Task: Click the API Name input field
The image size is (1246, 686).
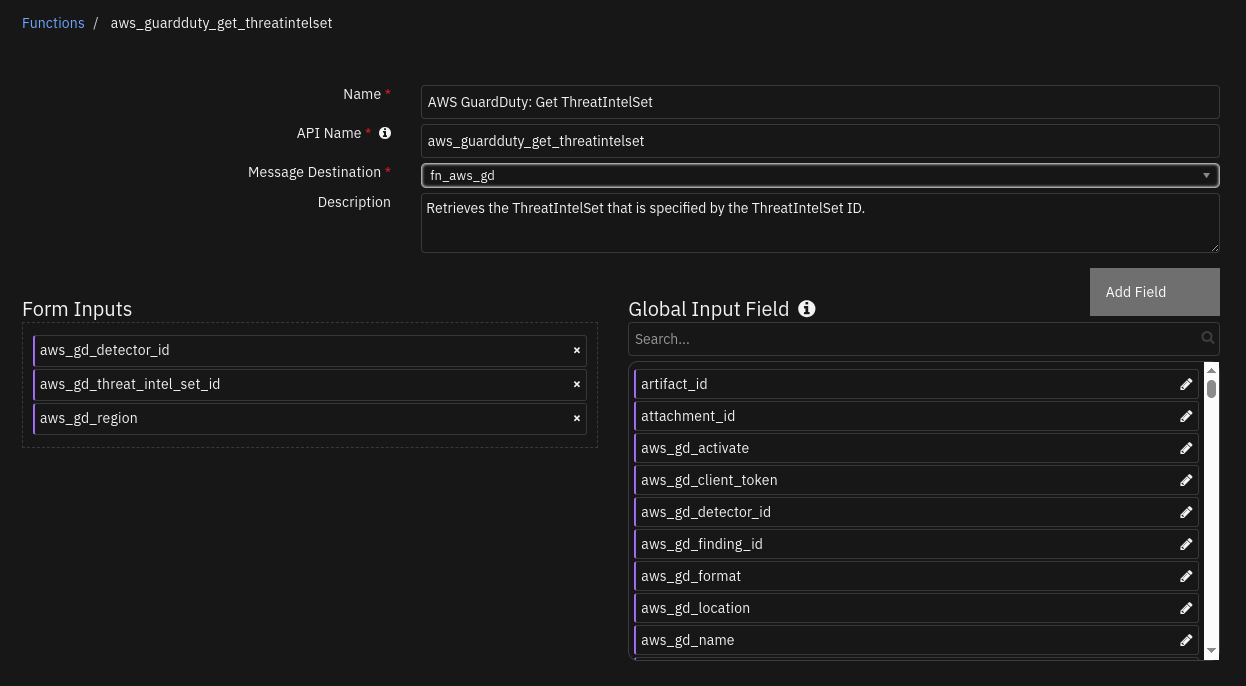Action: click(x=820, y=141)
